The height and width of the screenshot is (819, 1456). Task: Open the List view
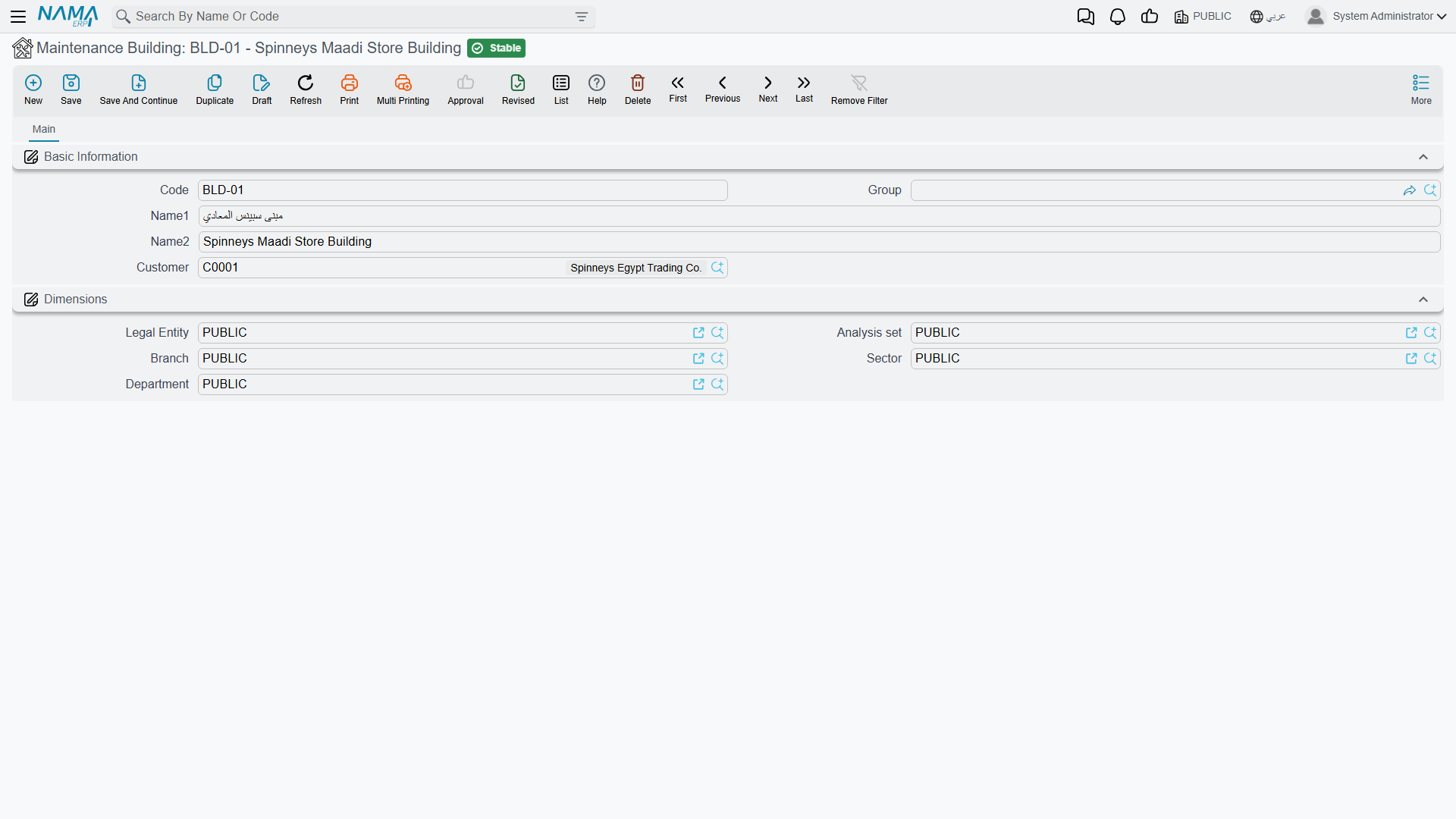pyautogui.click(x=561, y=89)
